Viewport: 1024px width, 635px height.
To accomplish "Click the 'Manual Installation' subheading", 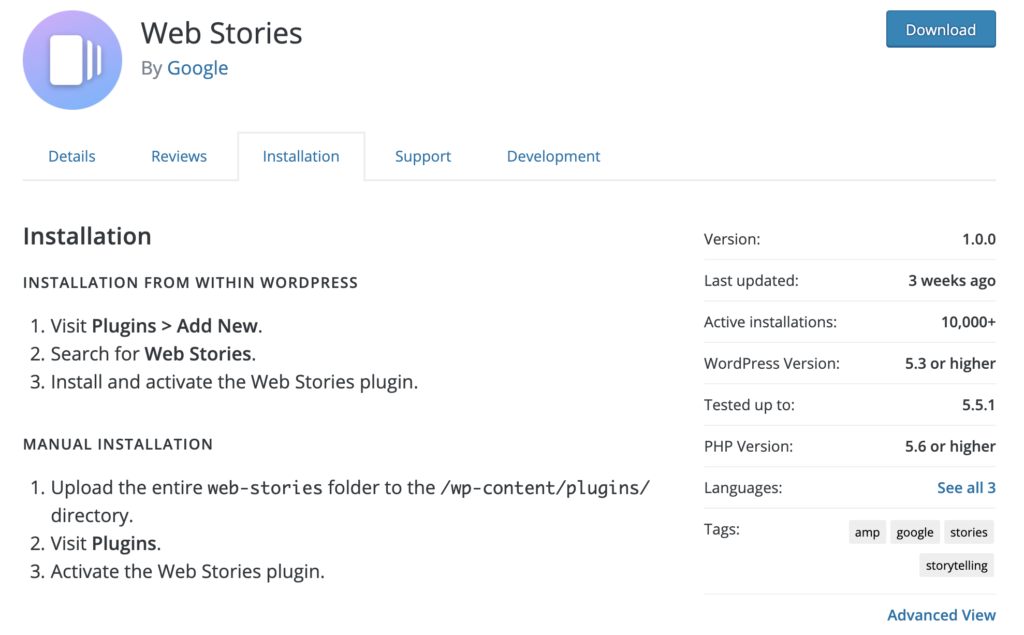I will (x=118, y=444).
